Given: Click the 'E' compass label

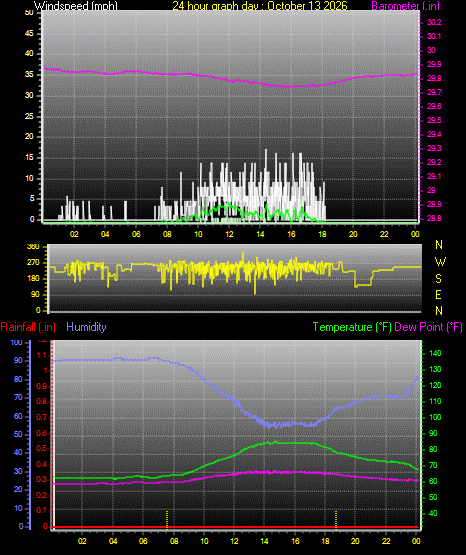Looking at the screenshot, I should point(438,294).
